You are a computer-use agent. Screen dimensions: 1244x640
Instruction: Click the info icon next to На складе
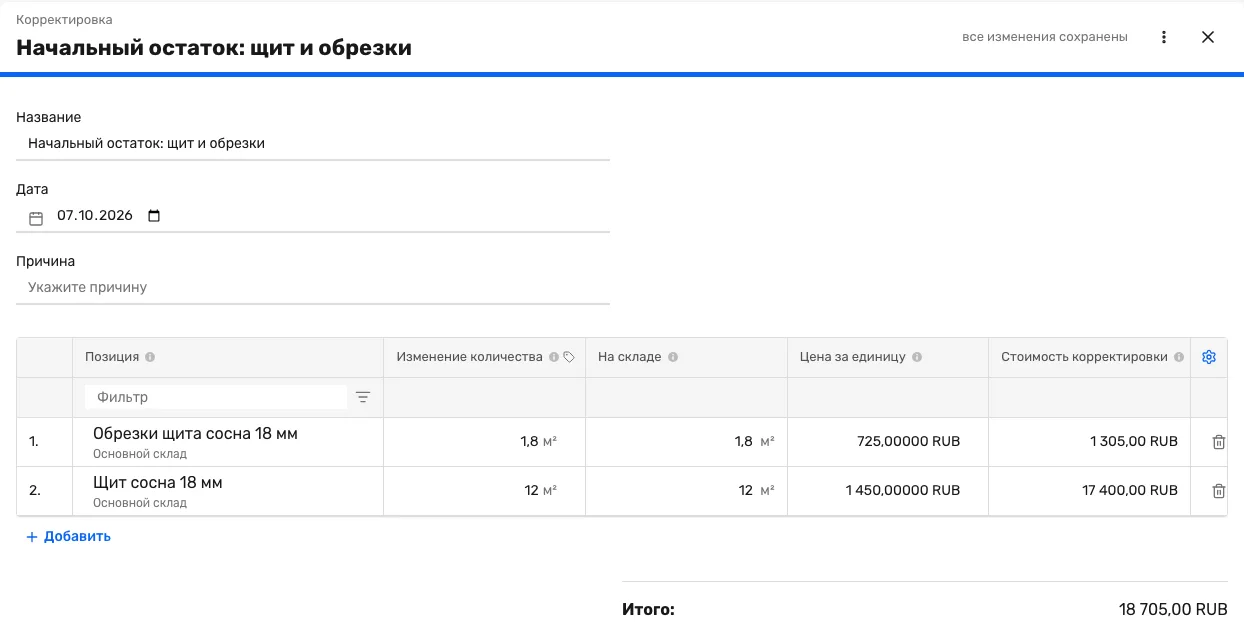673,357
